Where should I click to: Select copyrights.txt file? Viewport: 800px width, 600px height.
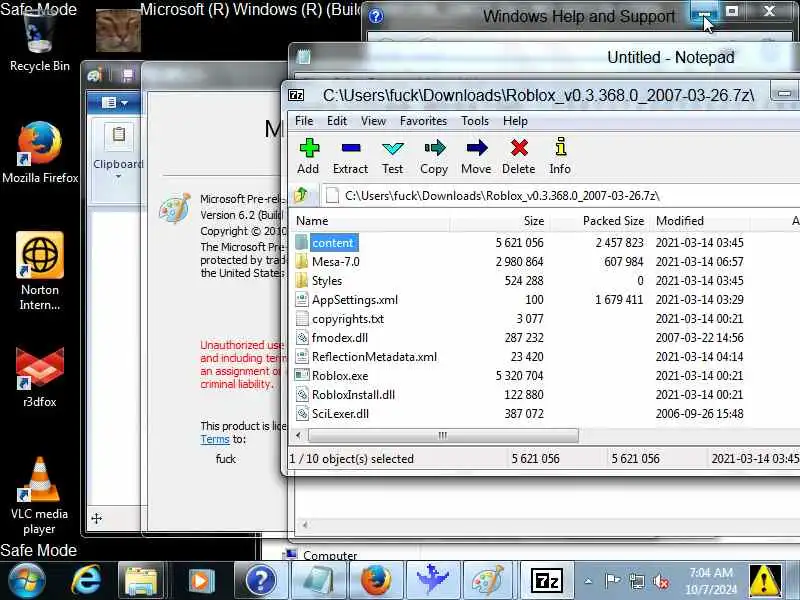[x=544, y=319]
